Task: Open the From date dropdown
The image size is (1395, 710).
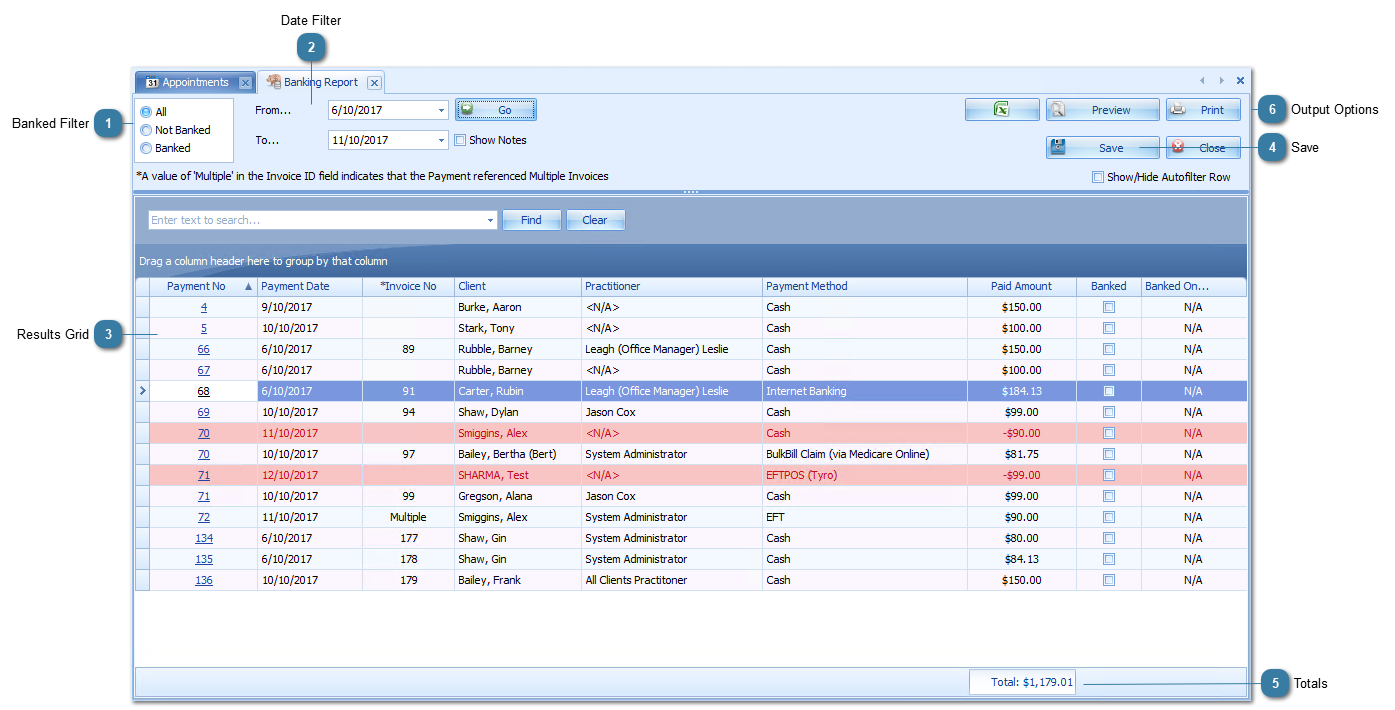Action: pos(441,111)
